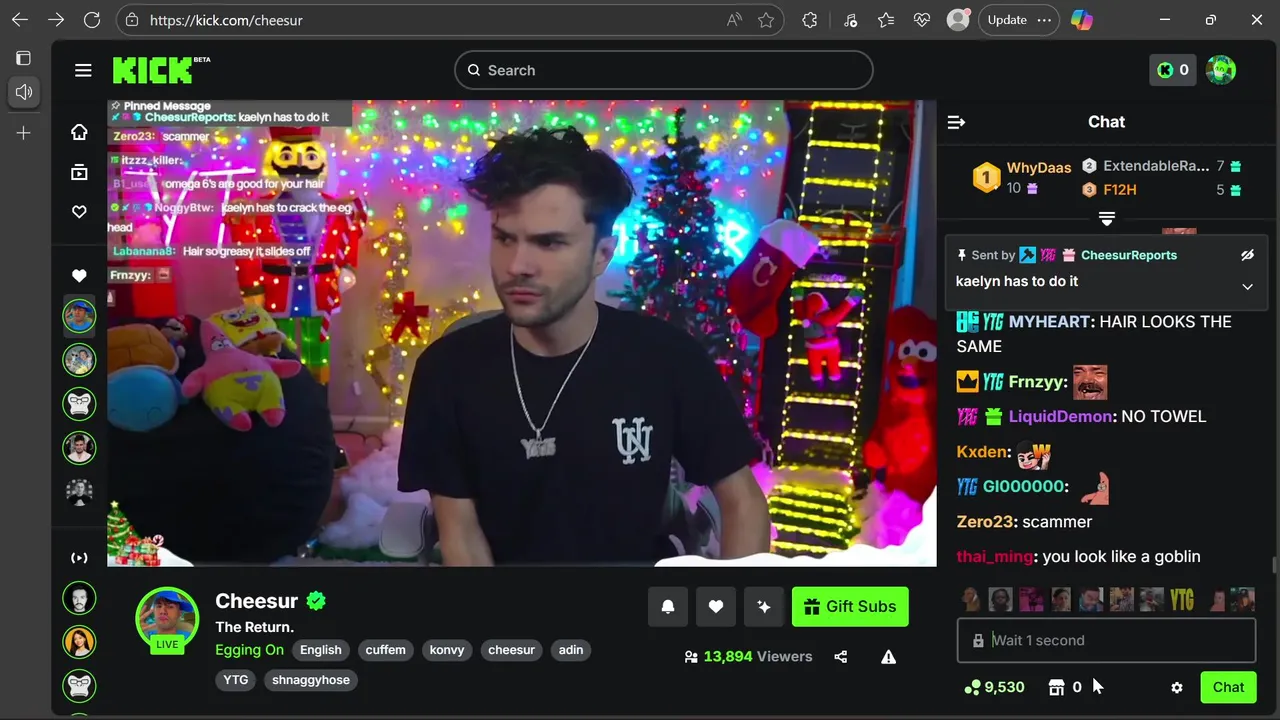Click the sparkle button beside Gift Subs

coord(764,606)
